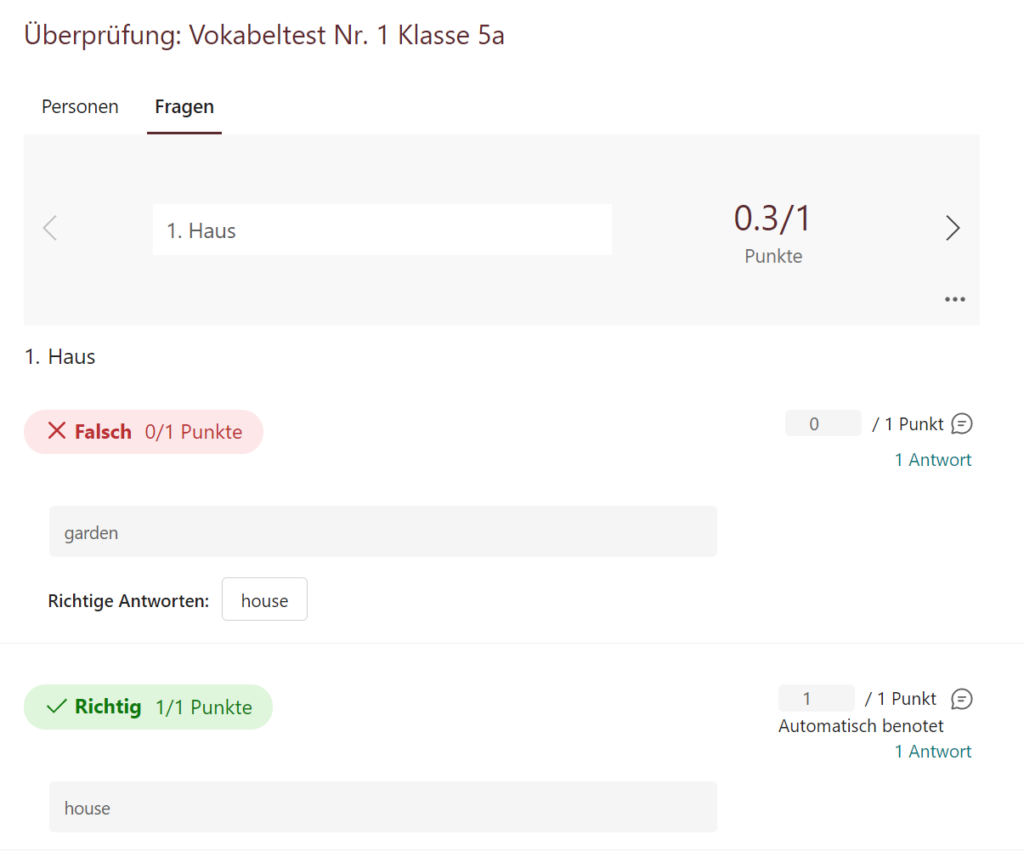Click the previous question arrow
Image resolution: width=1024 pixels, height=863 pixels.
(50, 228)
